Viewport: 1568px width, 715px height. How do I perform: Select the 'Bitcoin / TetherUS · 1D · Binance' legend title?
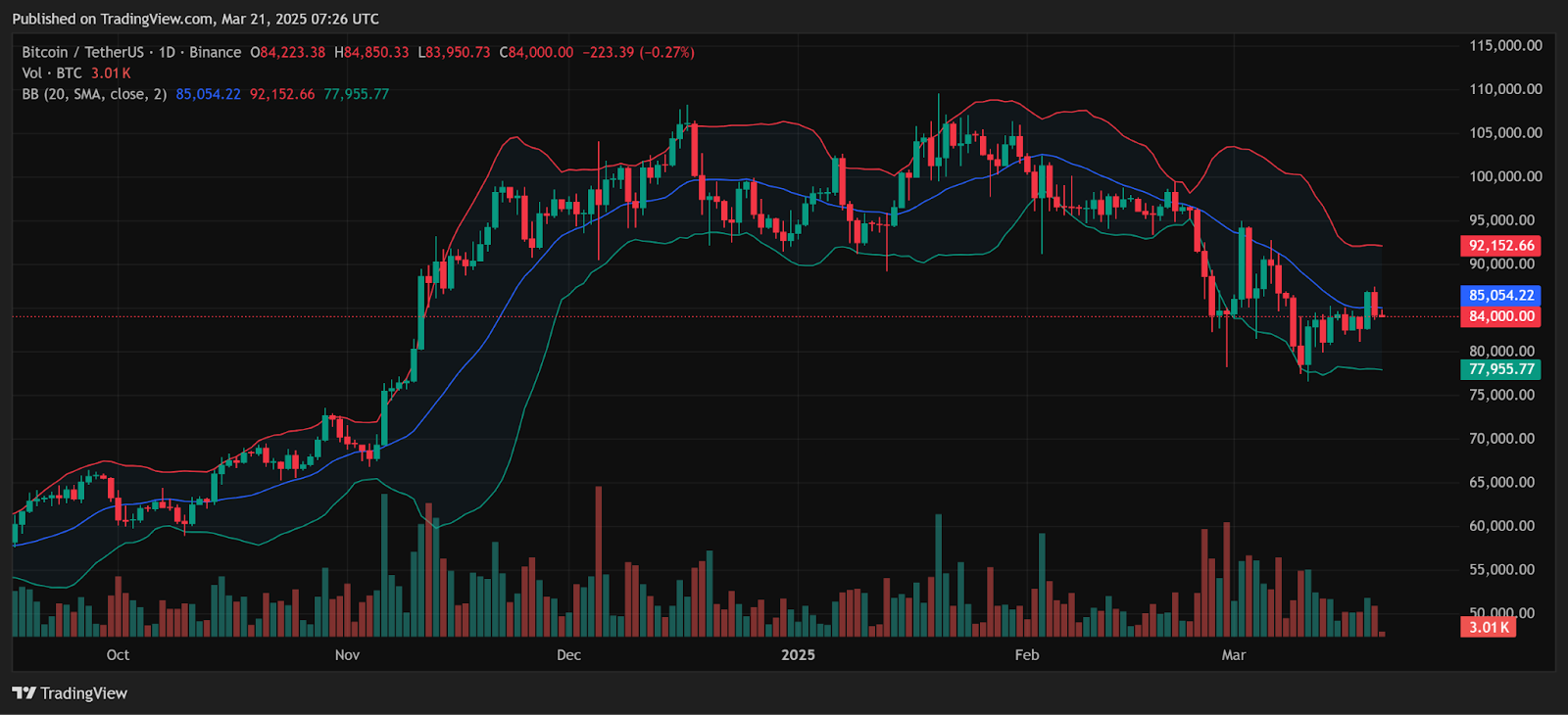[131, 52]
